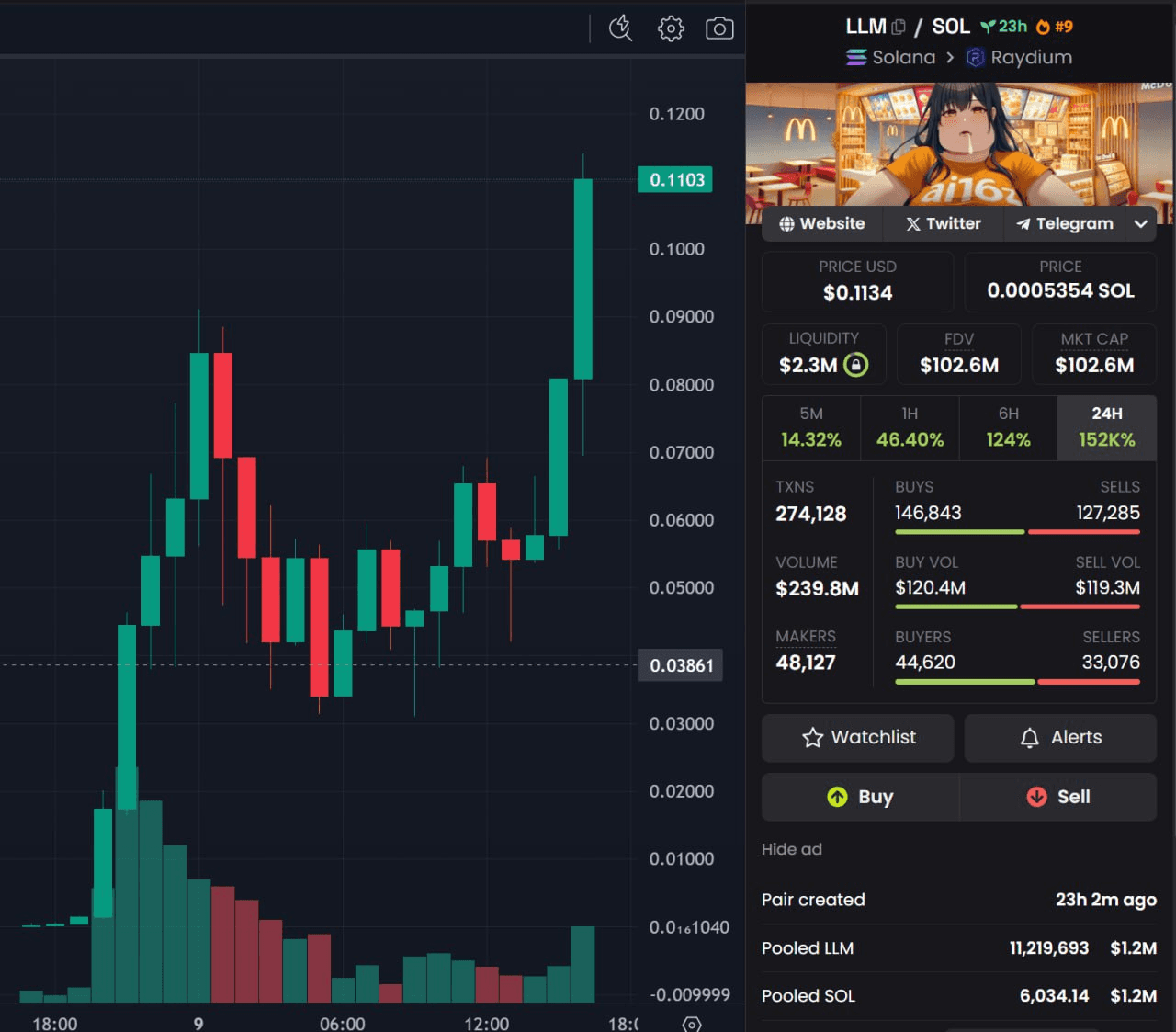Click the Pooled SOL 6,034.14 row
Viewport: 1176px width, 1032px height.
coord(958,996)
